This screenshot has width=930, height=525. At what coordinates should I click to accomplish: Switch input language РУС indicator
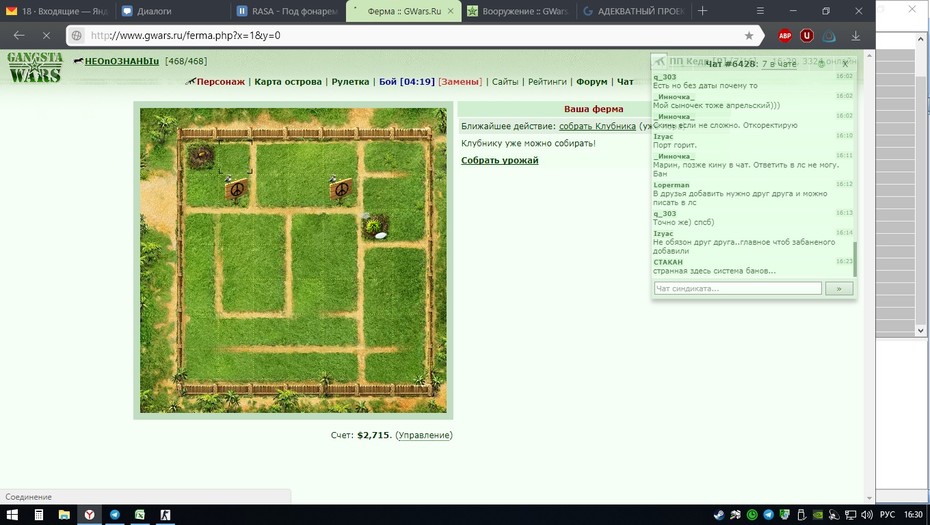887,515
